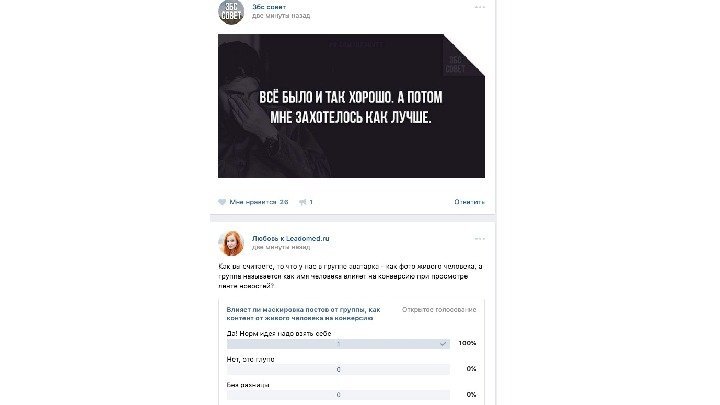This screenshot has width=720, height=405.
Task: Open the Збс совет community avatar
Action: point(231,11)
